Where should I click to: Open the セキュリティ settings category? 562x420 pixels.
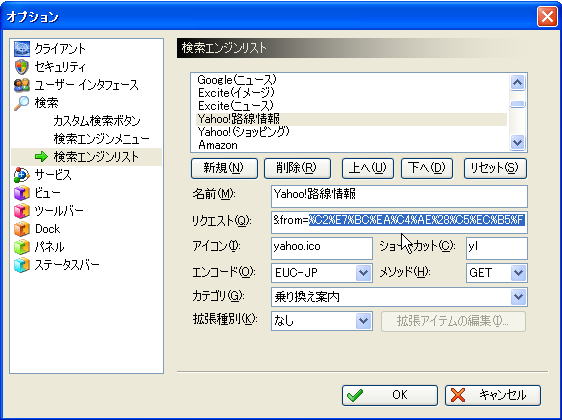pos(60,67)
